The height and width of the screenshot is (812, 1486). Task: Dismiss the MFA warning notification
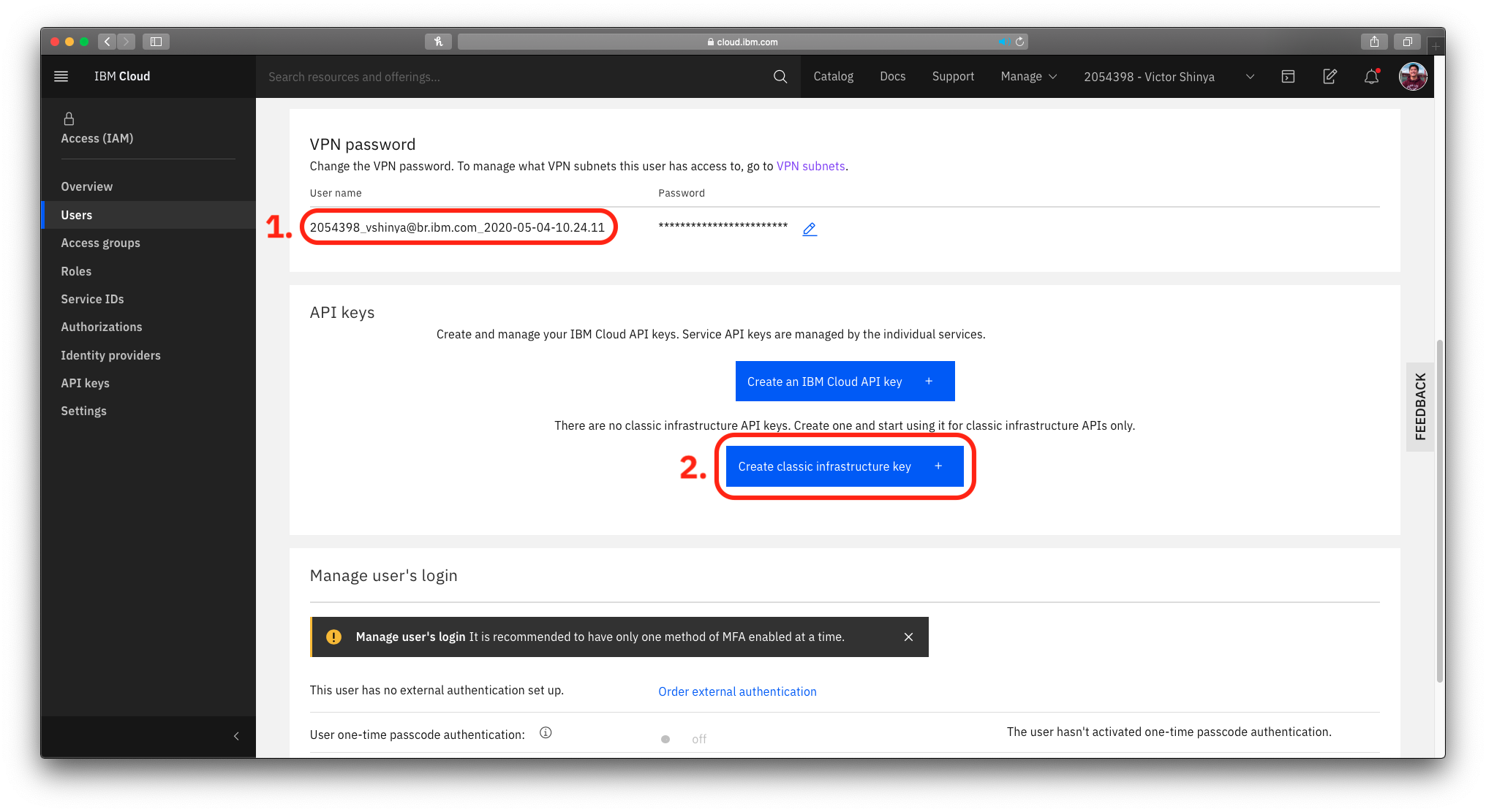908,637
